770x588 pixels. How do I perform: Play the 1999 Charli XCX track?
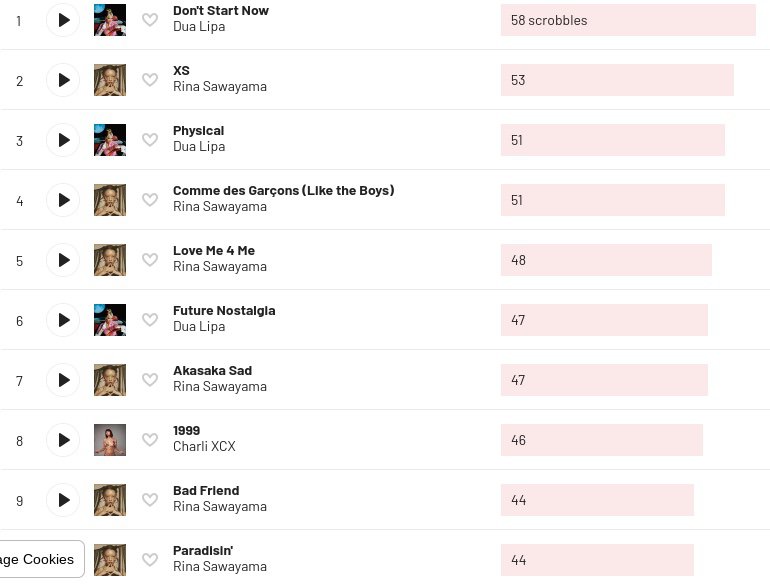(x=63, y=440)
